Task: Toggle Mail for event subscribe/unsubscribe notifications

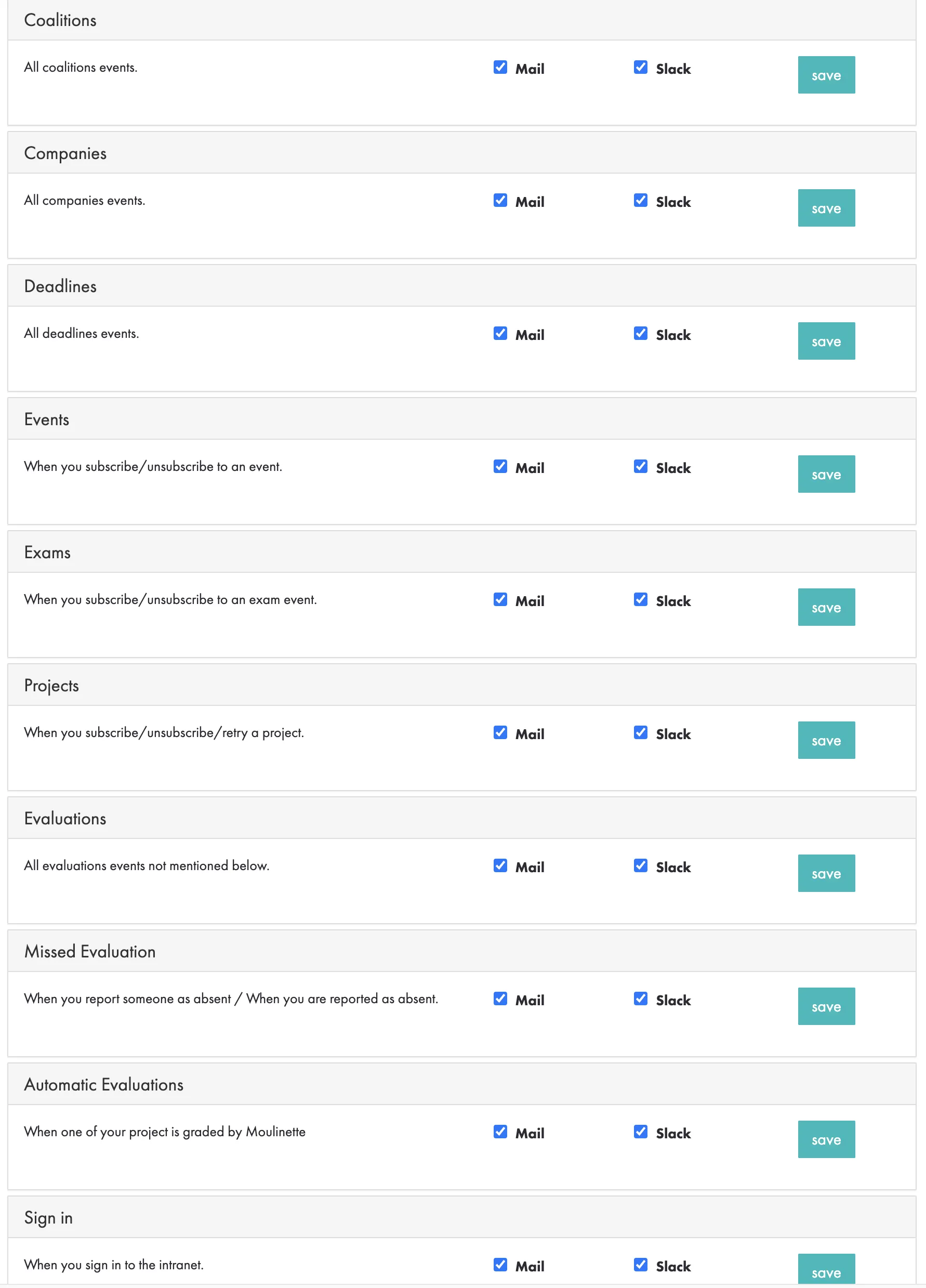Action: [x=499, y=466]
